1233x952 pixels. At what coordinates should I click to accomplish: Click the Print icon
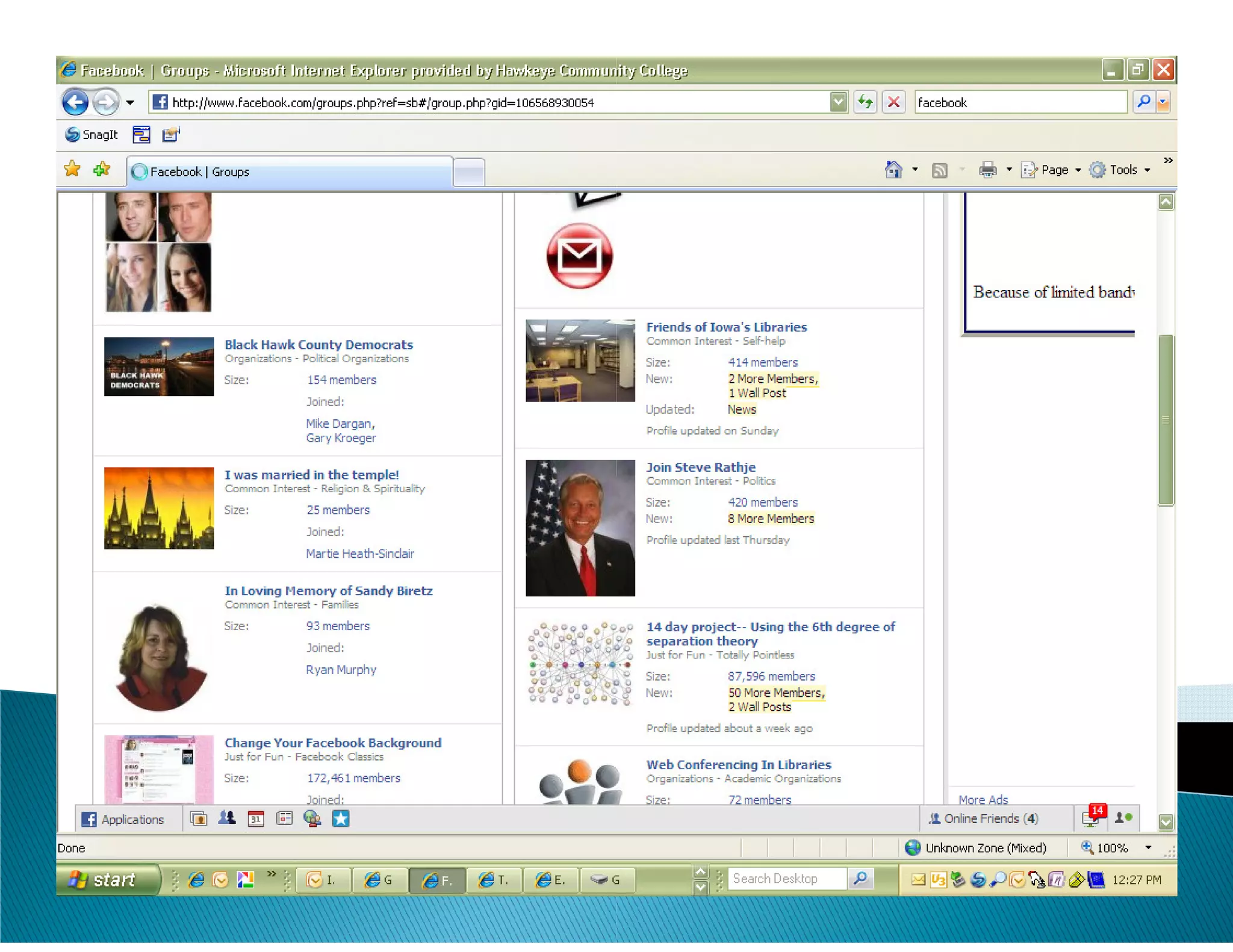click(x=987, y=170)
